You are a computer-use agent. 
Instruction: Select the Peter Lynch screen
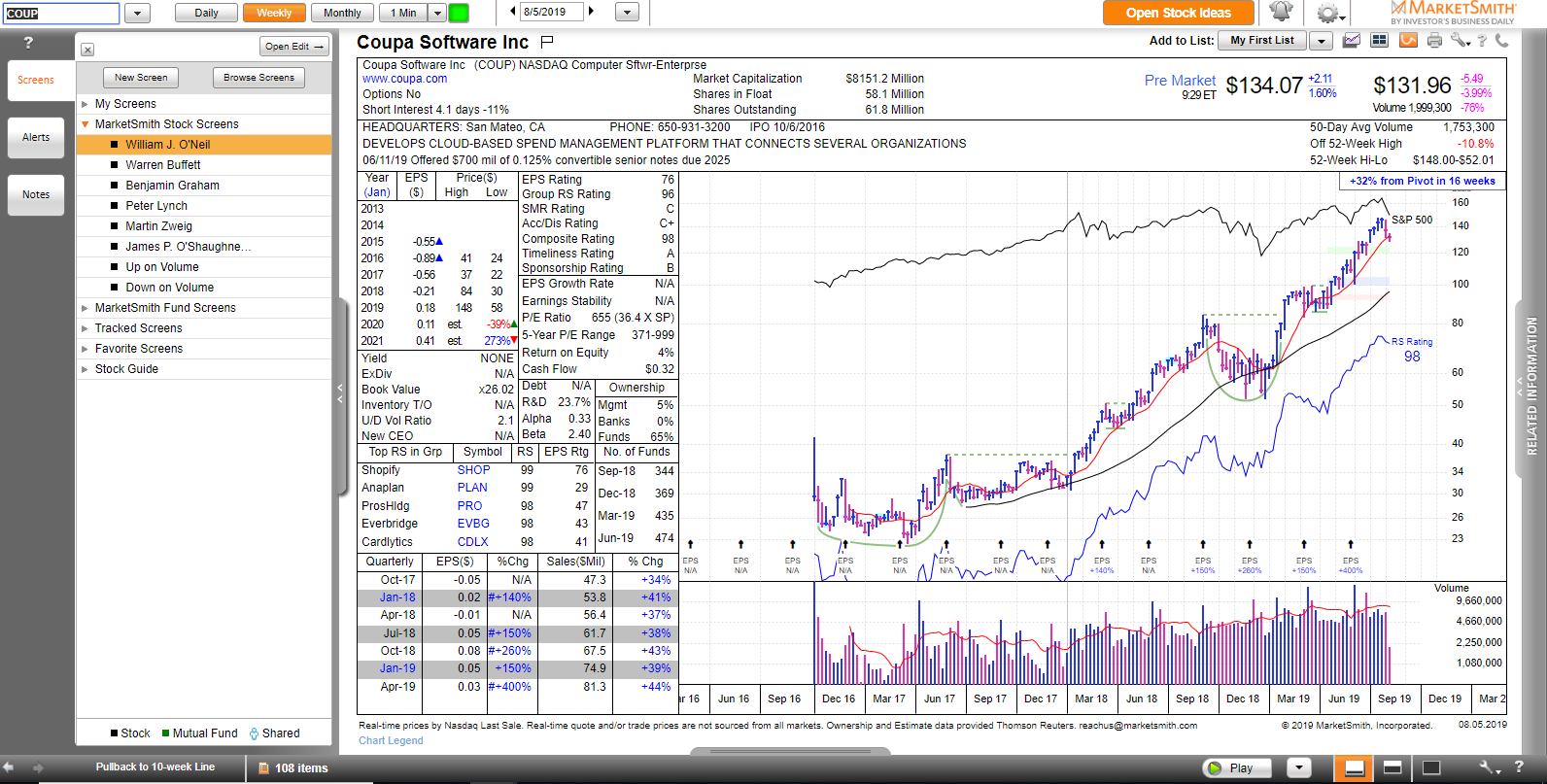(x=204, y=206)
